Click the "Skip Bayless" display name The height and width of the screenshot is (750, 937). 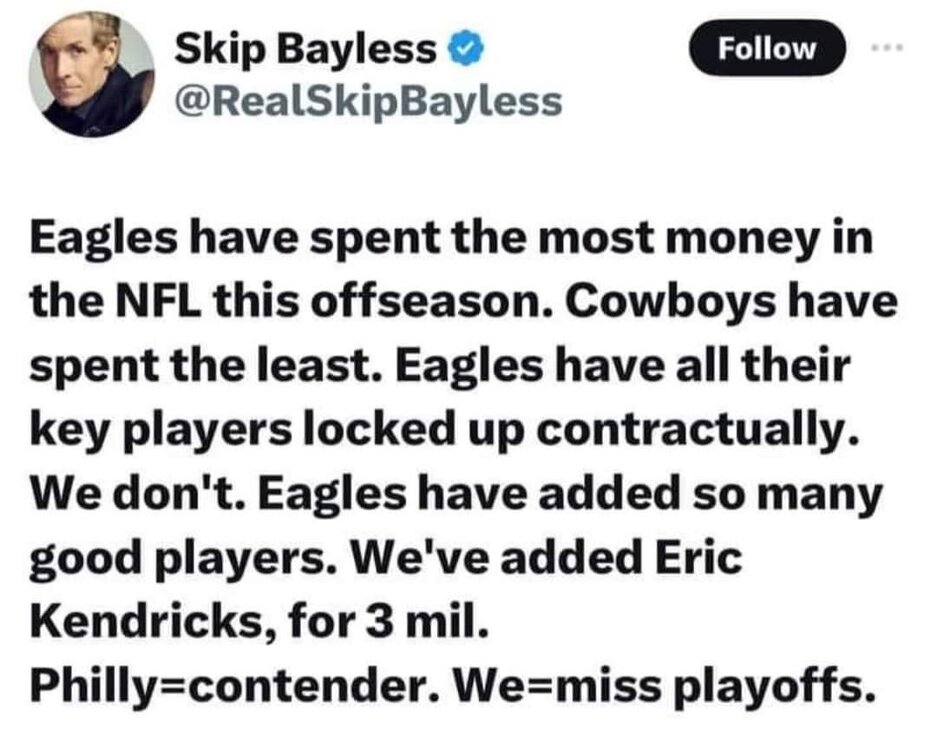(306, 49)
